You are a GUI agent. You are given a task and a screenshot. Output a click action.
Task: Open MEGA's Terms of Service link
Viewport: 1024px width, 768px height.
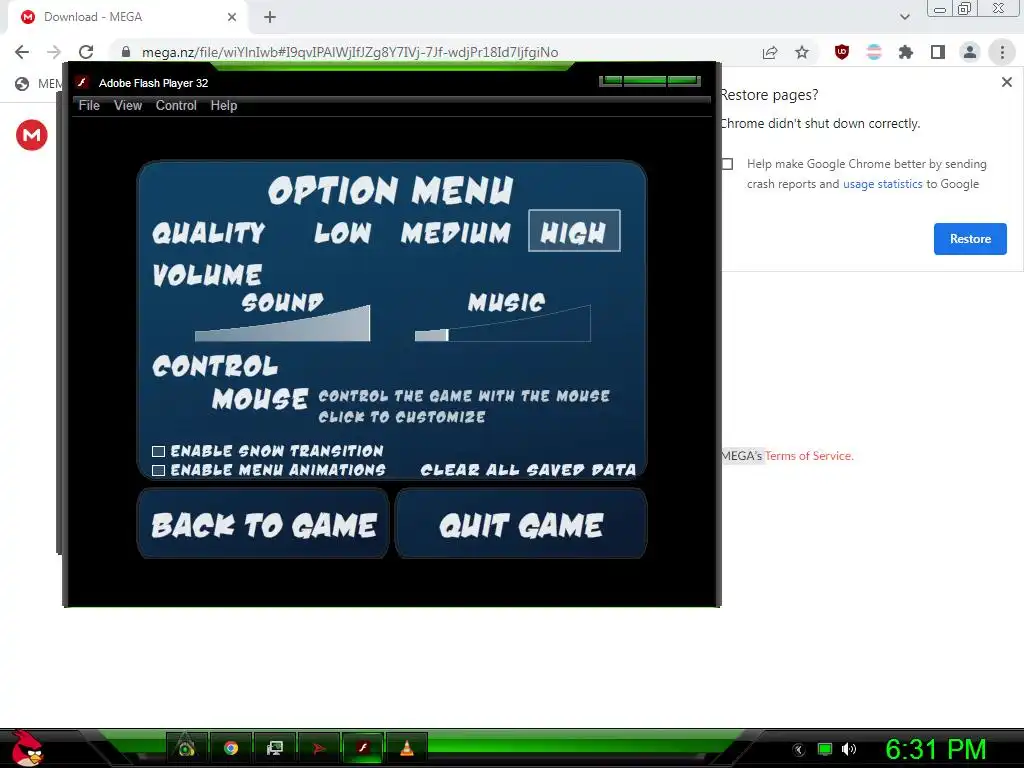click(808, 456)
